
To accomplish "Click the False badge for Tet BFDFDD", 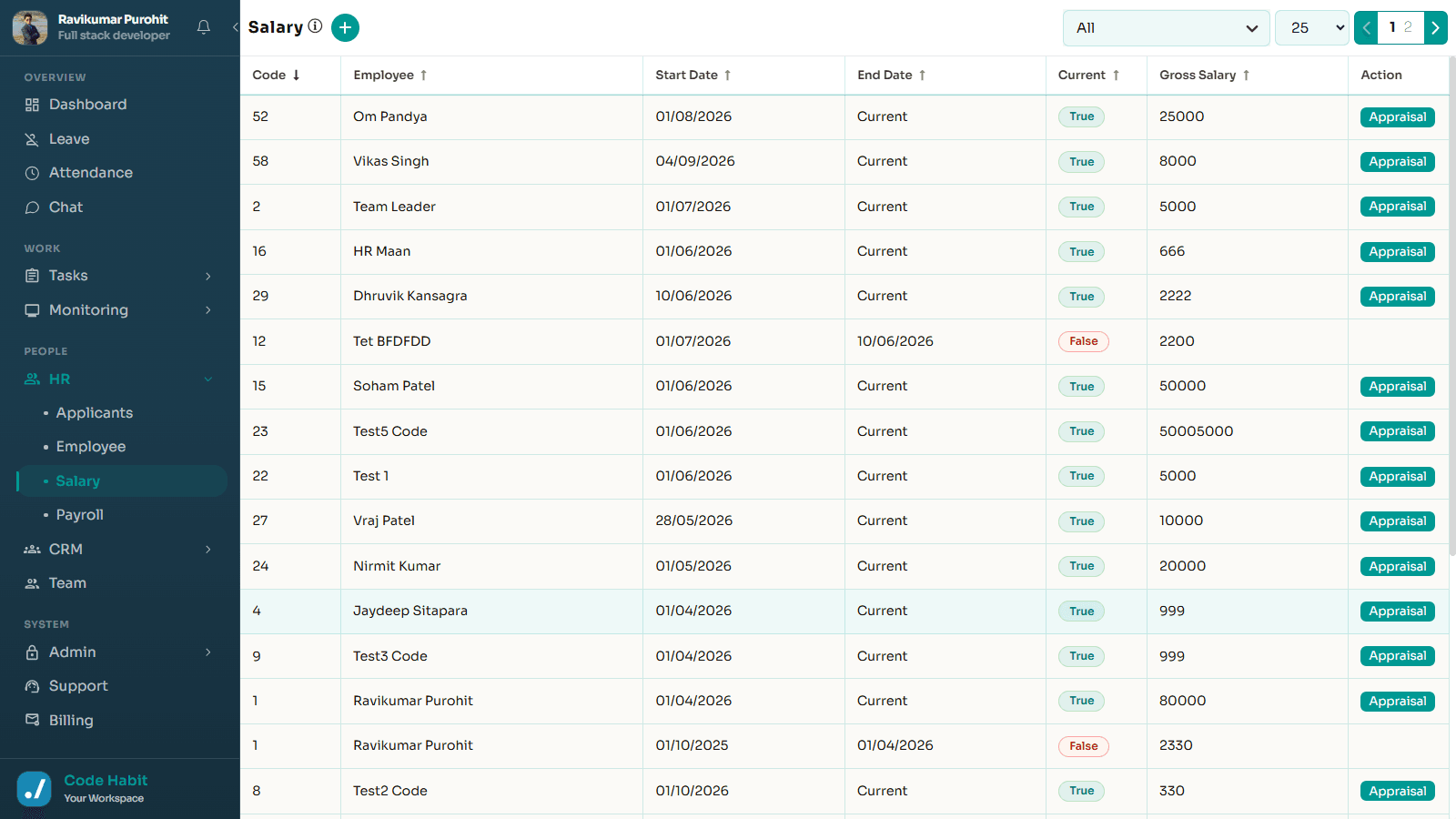I will click(x=1083, y=341).
